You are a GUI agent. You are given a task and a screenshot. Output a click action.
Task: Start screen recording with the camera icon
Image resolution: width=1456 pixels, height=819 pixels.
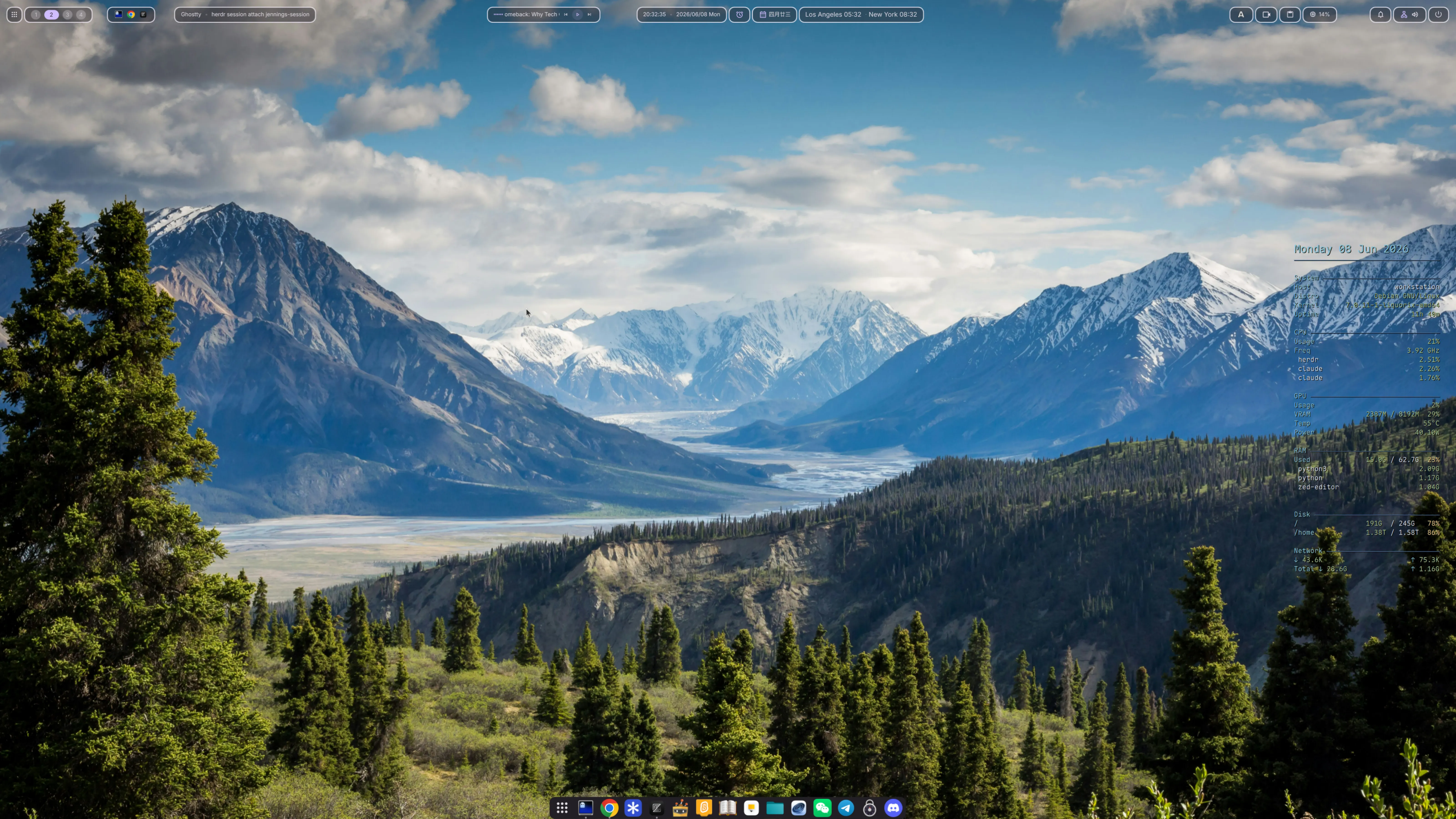point(1266,15)
